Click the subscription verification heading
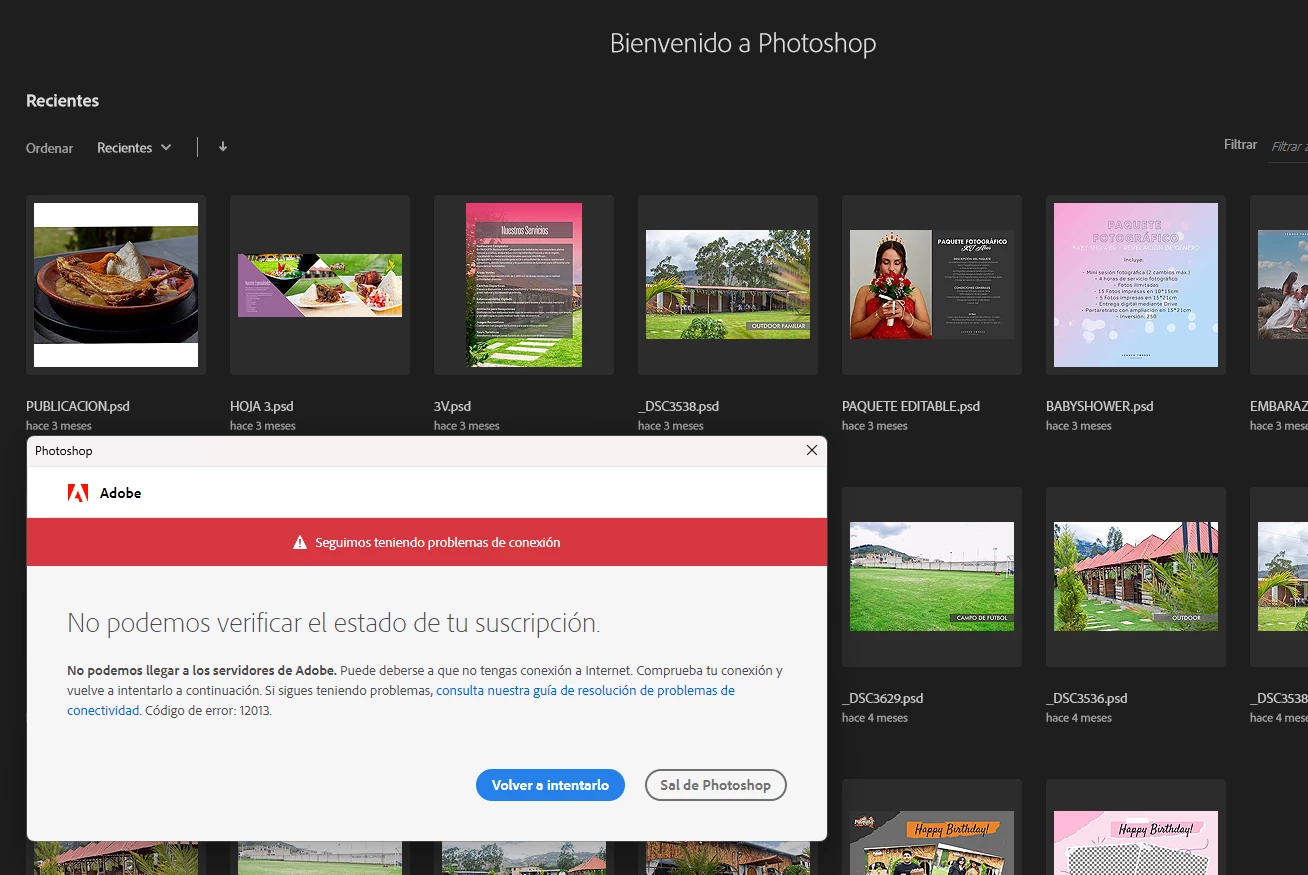The height and width of the screenshot is (875, 1308). coord(334,624)
